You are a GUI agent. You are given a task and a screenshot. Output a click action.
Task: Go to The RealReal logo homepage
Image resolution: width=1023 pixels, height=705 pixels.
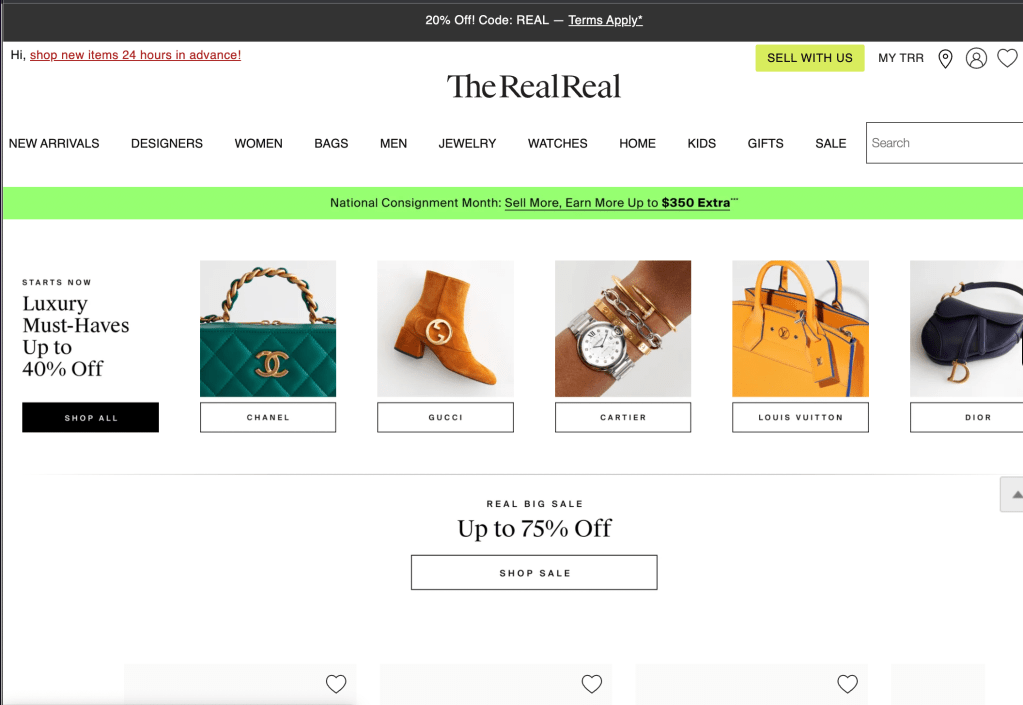pos(534,87)
